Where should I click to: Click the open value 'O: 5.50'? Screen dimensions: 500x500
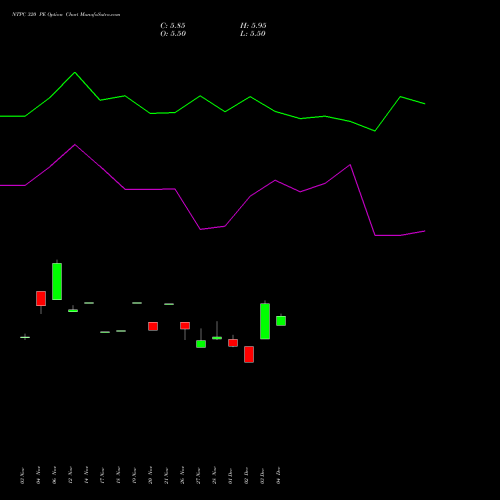pos(173,34)
